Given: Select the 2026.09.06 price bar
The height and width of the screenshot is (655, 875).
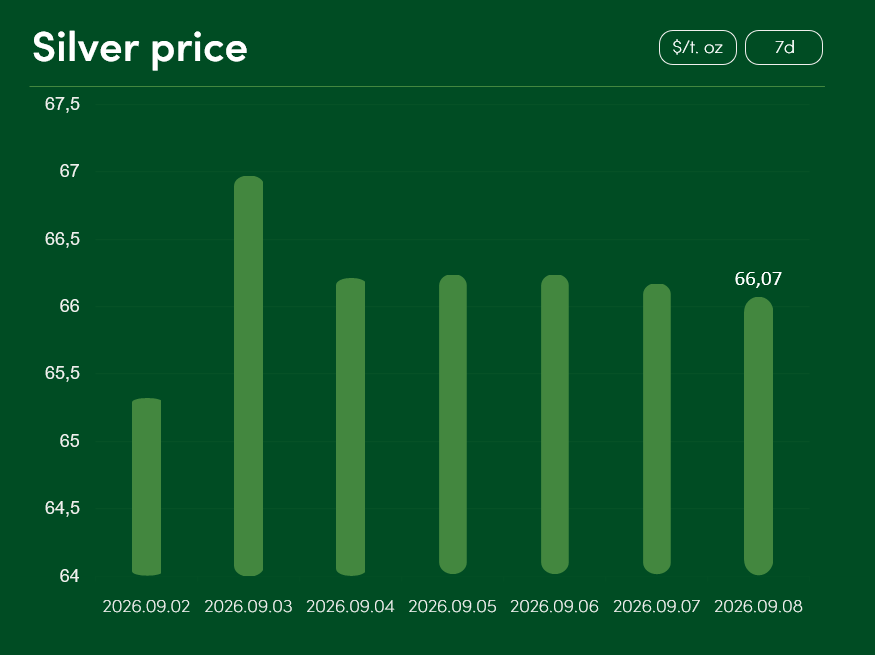Looking at the screenshot, I should coord(555,425).
